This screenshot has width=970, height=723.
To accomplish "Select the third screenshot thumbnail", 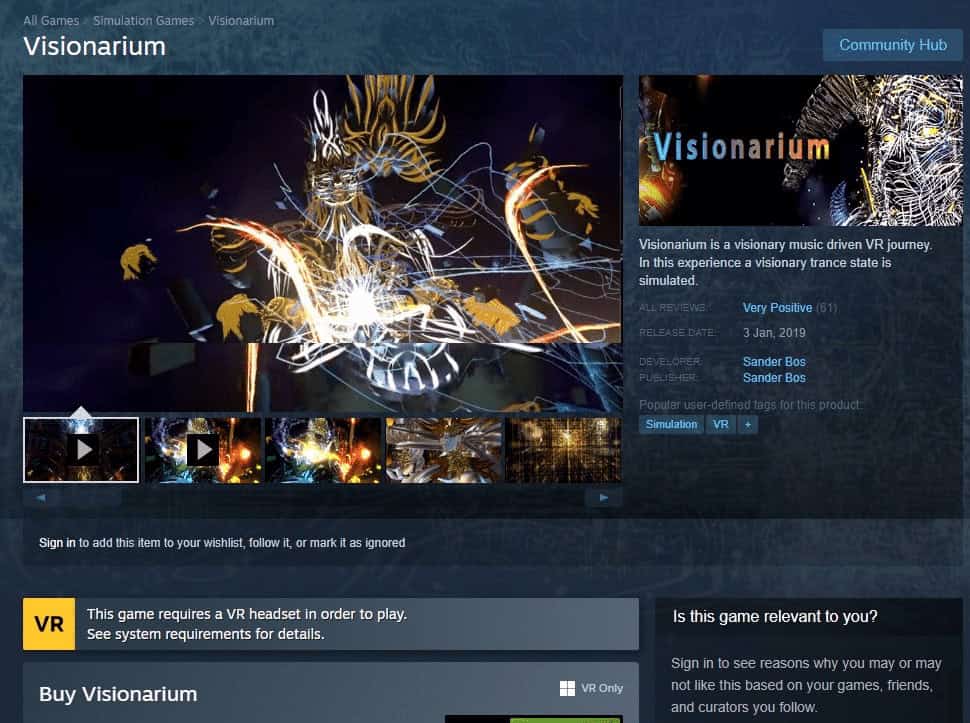I will (324, 450).
